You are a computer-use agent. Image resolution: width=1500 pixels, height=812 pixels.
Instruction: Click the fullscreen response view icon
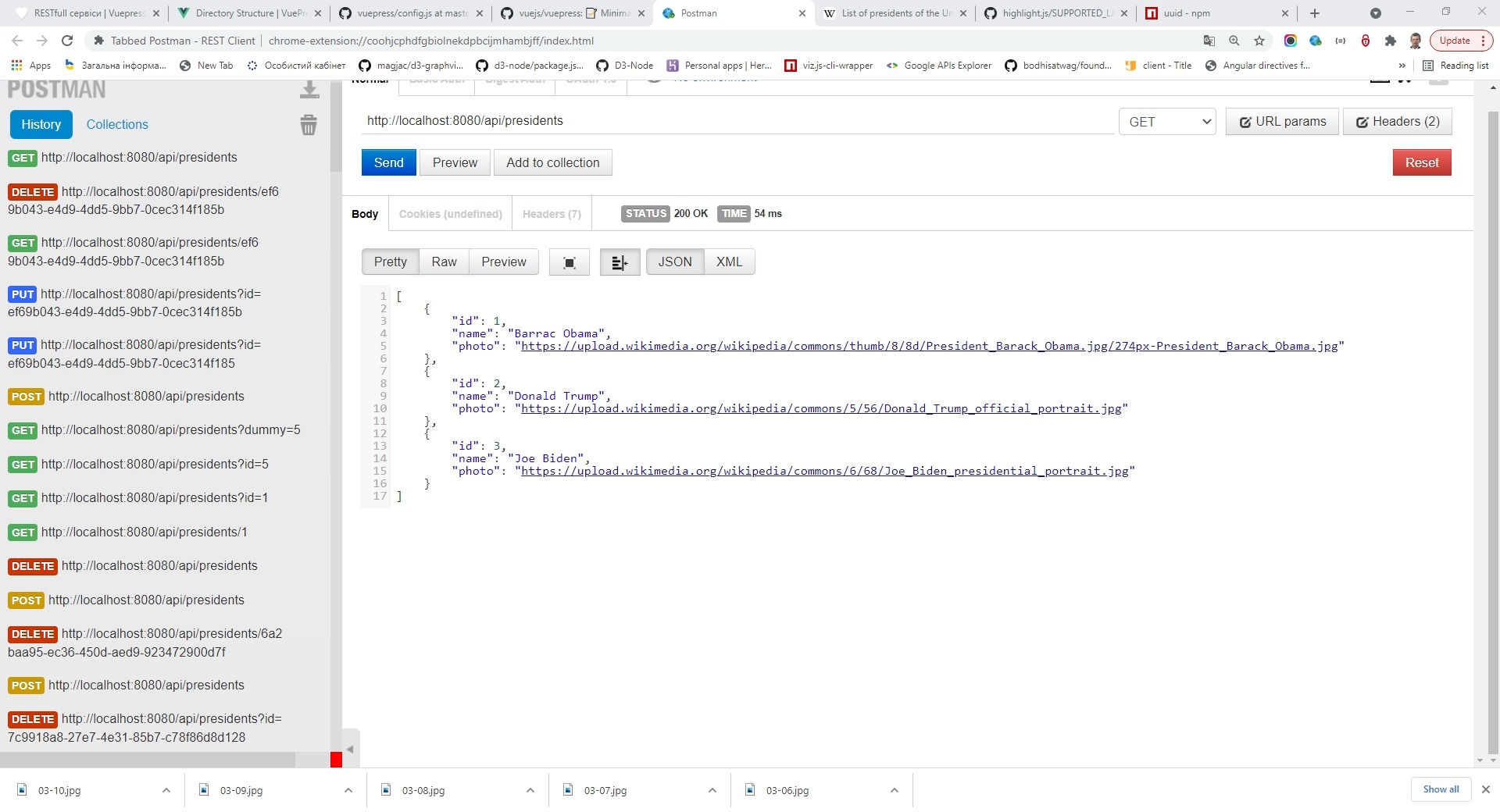coord(570,262)
